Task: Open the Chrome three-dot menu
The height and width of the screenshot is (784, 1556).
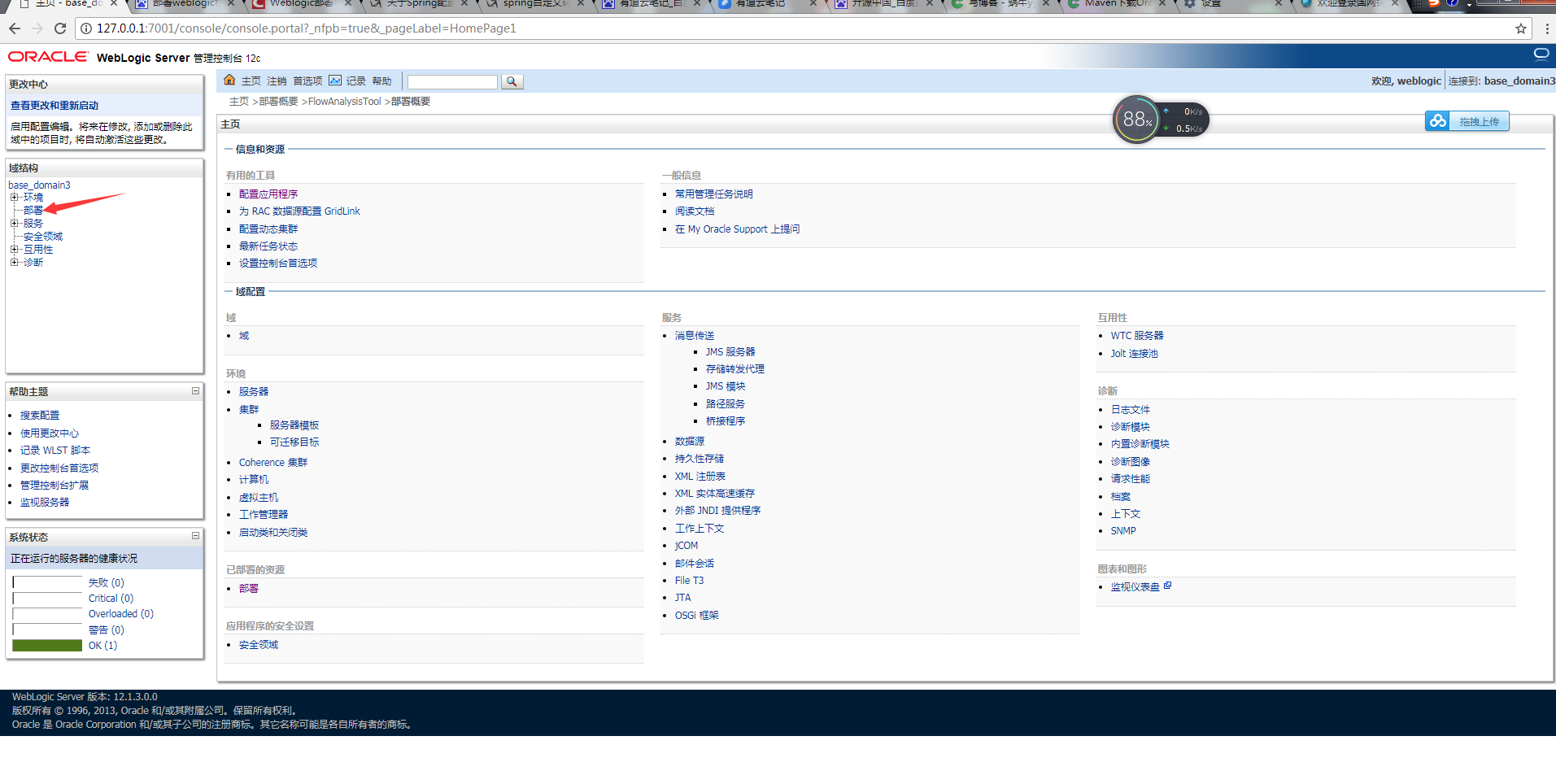Action: click(1546, 28)
